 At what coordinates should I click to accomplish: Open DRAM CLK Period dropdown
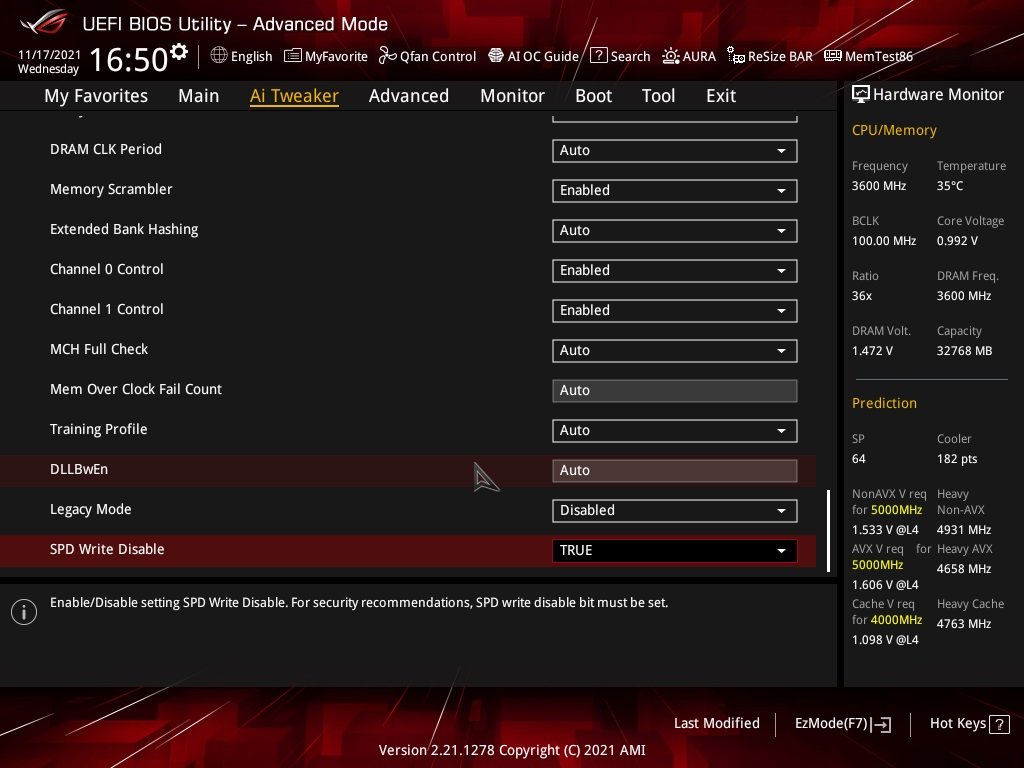[675, 151]
